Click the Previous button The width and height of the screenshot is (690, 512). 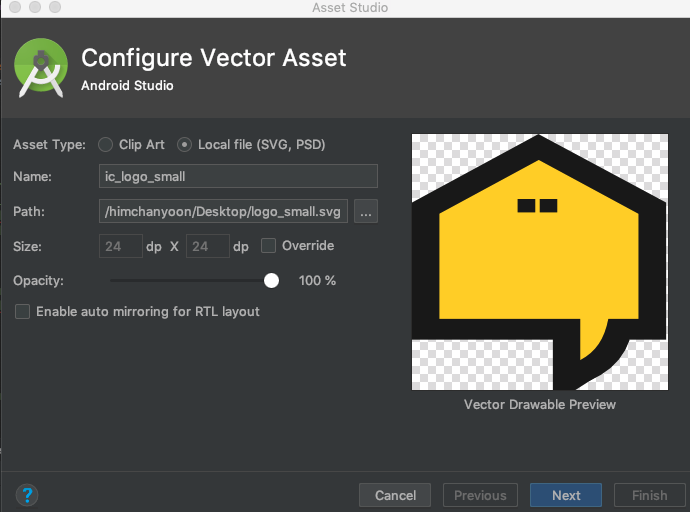480,495
